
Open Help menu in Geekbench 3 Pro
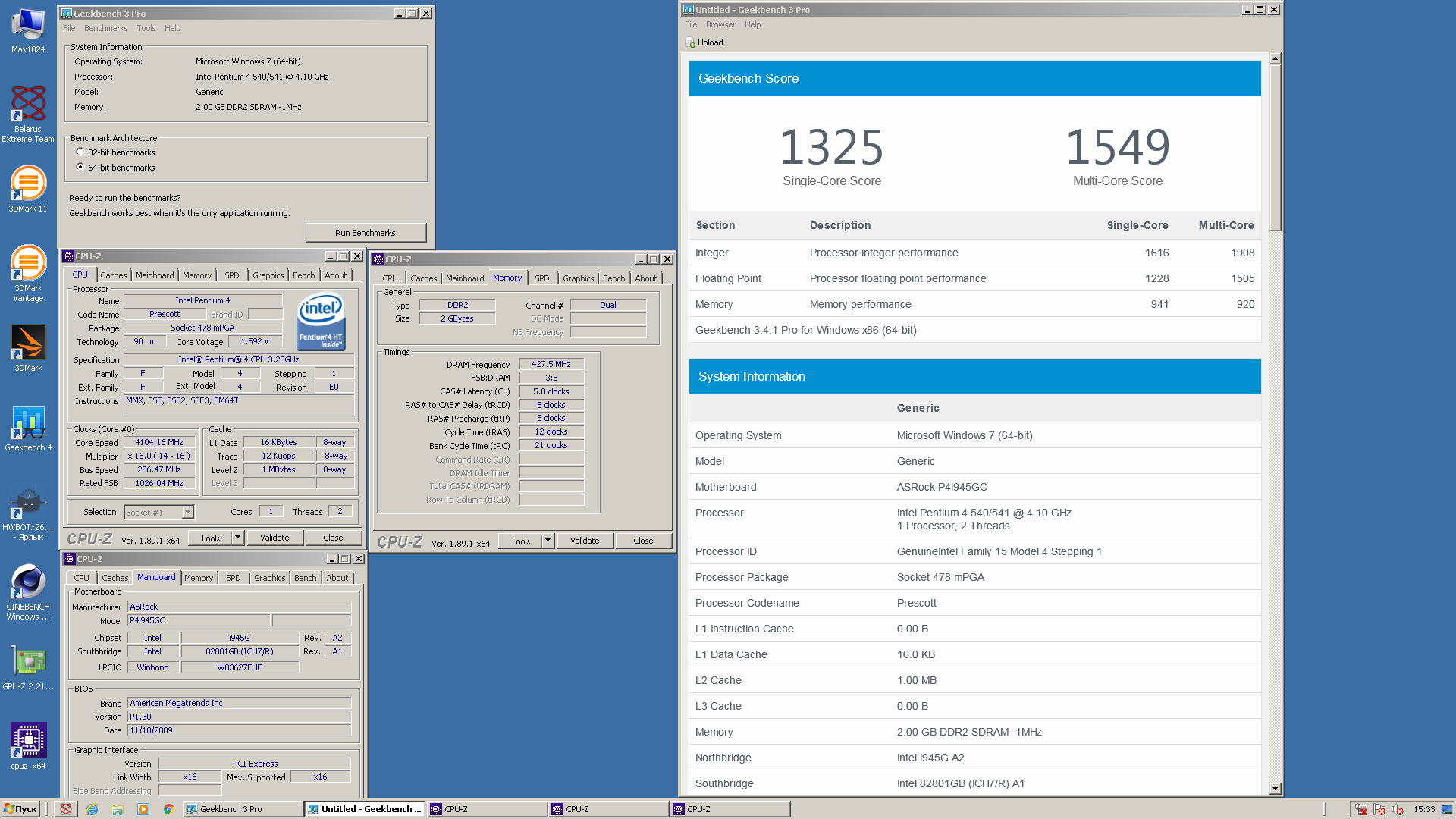173,28
